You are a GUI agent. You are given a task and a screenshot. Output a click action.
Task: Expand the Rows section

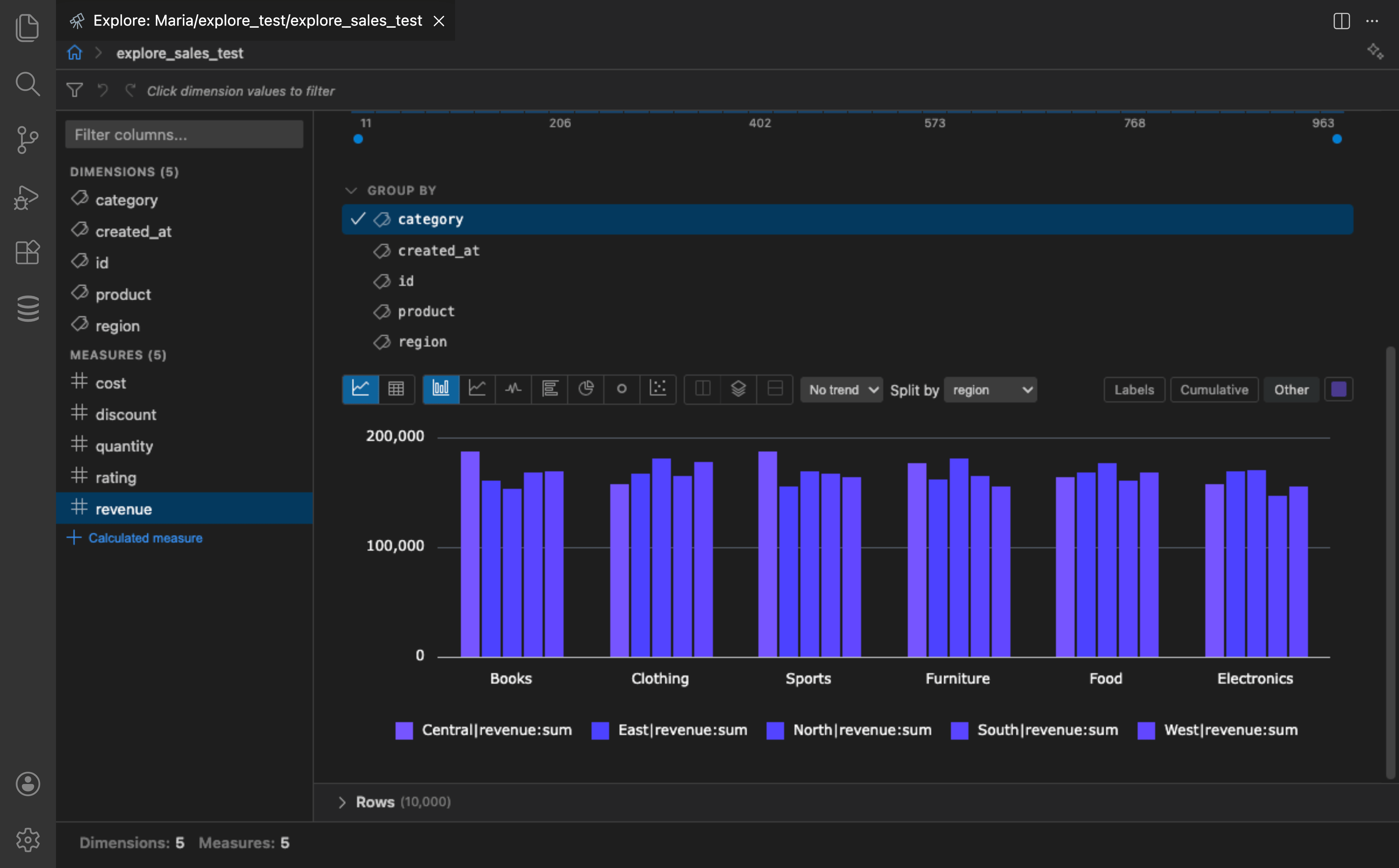click(x=343, y=801)
